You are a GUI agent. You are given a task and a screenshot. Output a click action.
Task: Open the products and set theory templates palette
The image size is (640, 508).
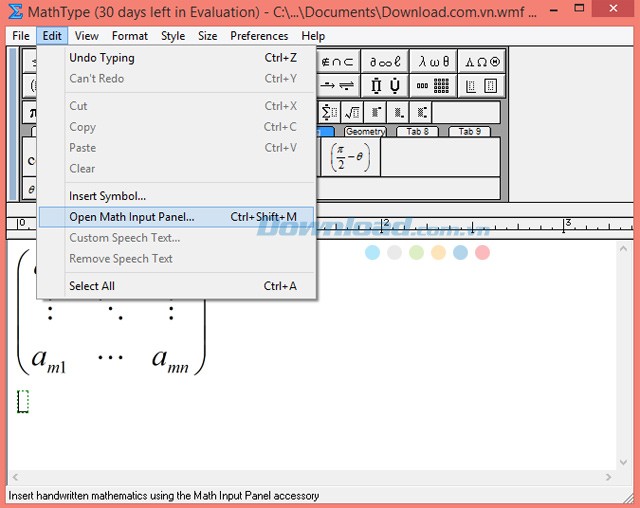(x=384, y=86)
